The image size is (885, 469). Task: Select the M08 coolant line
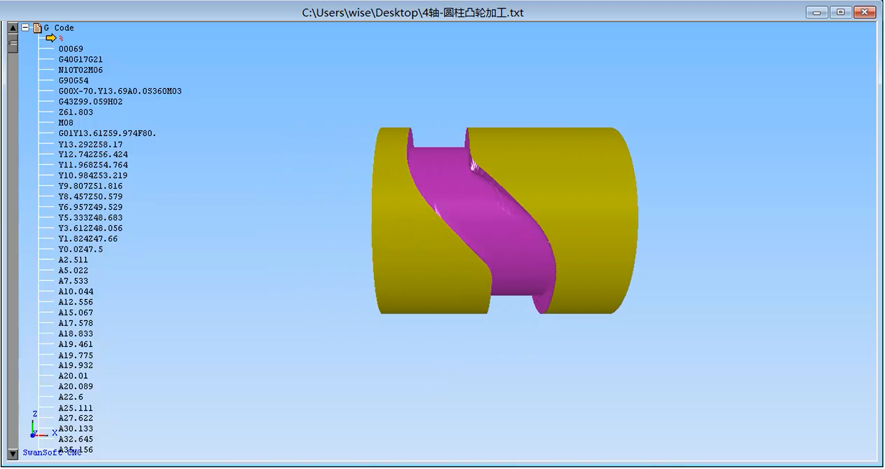[66, 123]
